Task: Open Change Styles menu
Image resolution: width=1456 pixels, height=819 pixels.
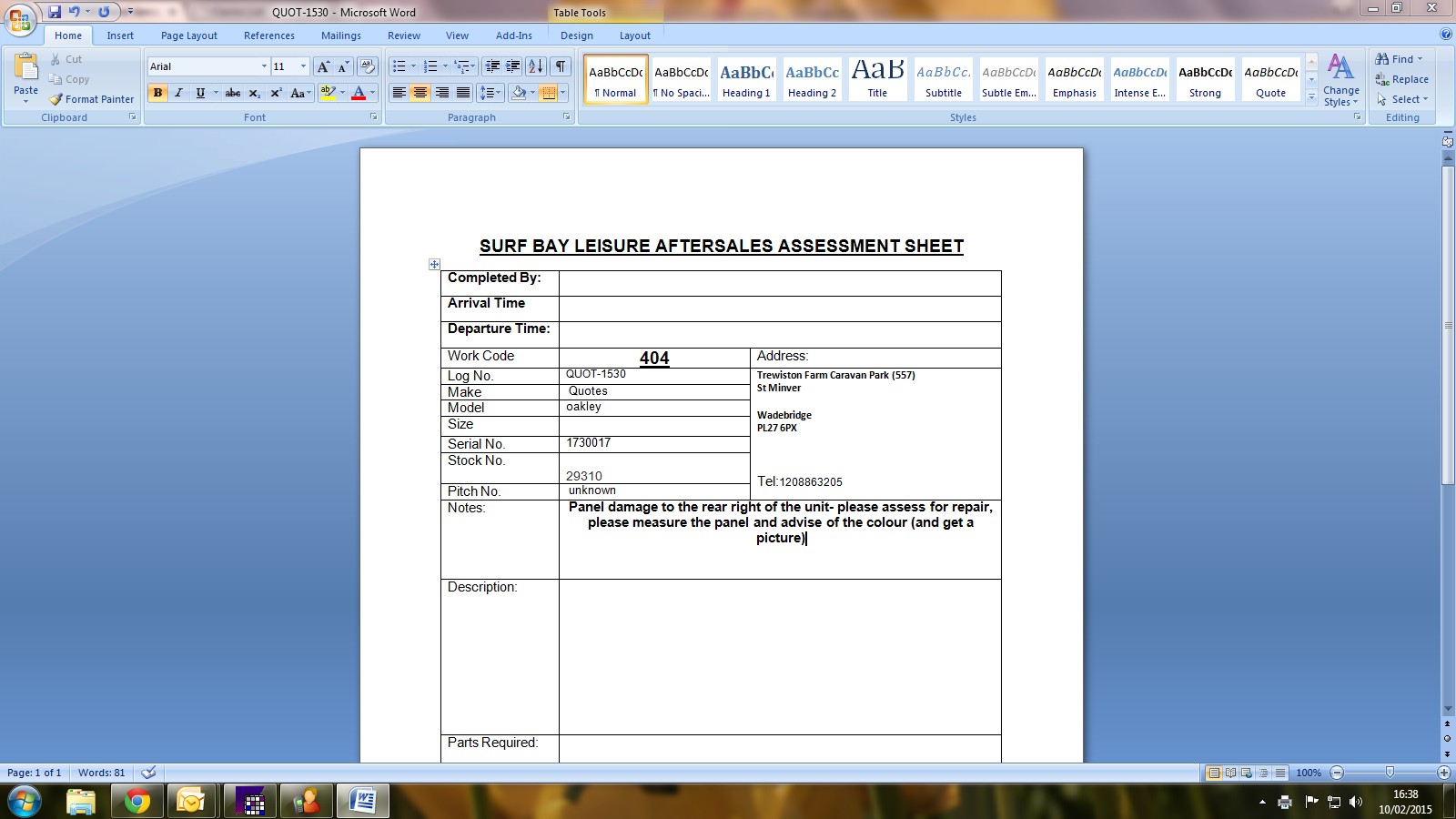Action: 1340,80
